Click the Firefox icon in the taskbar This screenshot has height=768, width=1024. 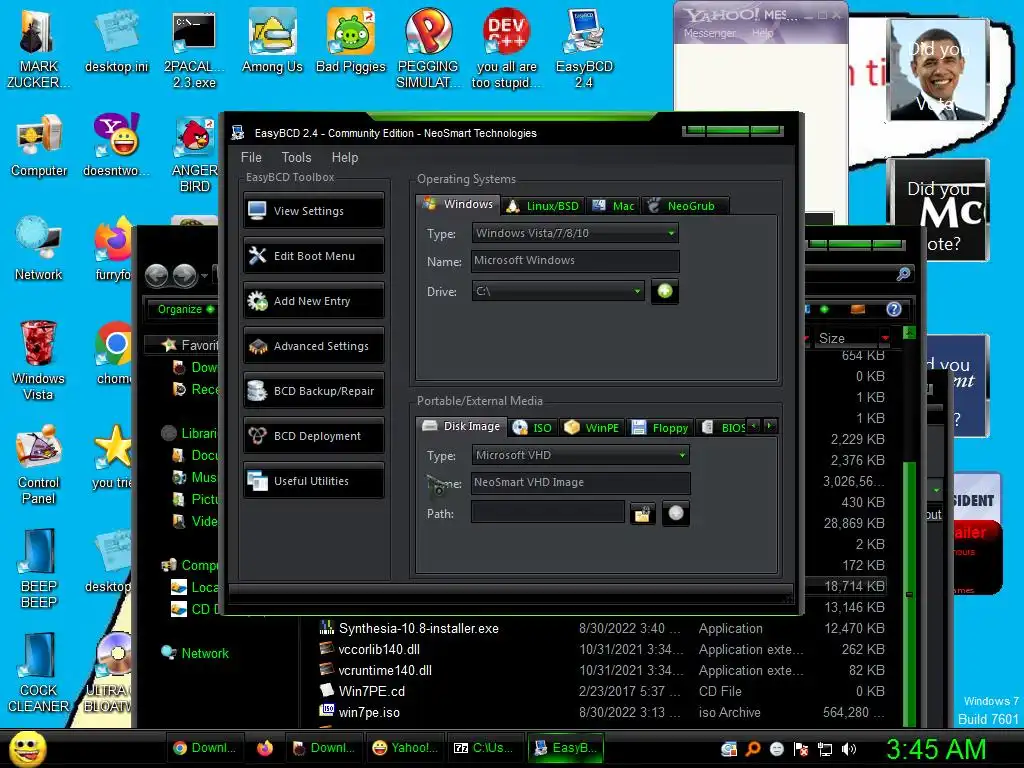coord(264,748)
